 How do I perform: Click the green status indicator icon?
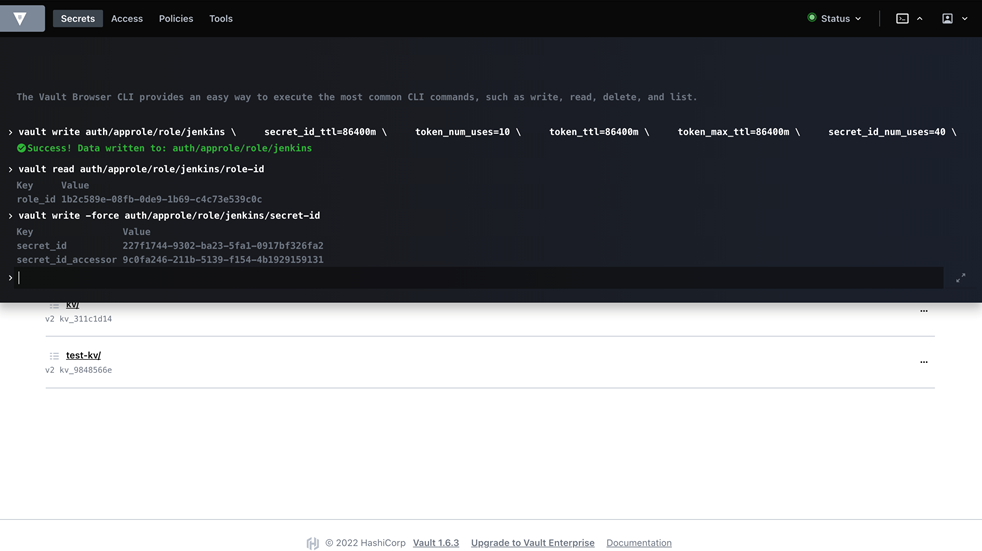[812, 18]
